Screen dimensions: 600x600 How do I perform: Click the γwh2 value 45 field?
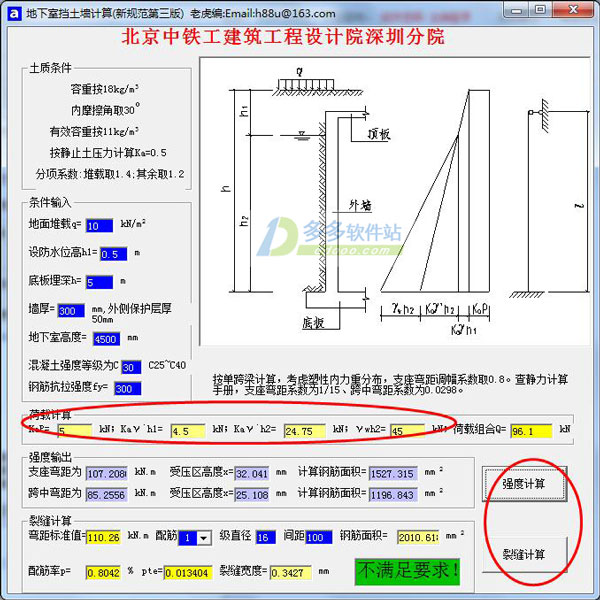(x=408, y=431)
